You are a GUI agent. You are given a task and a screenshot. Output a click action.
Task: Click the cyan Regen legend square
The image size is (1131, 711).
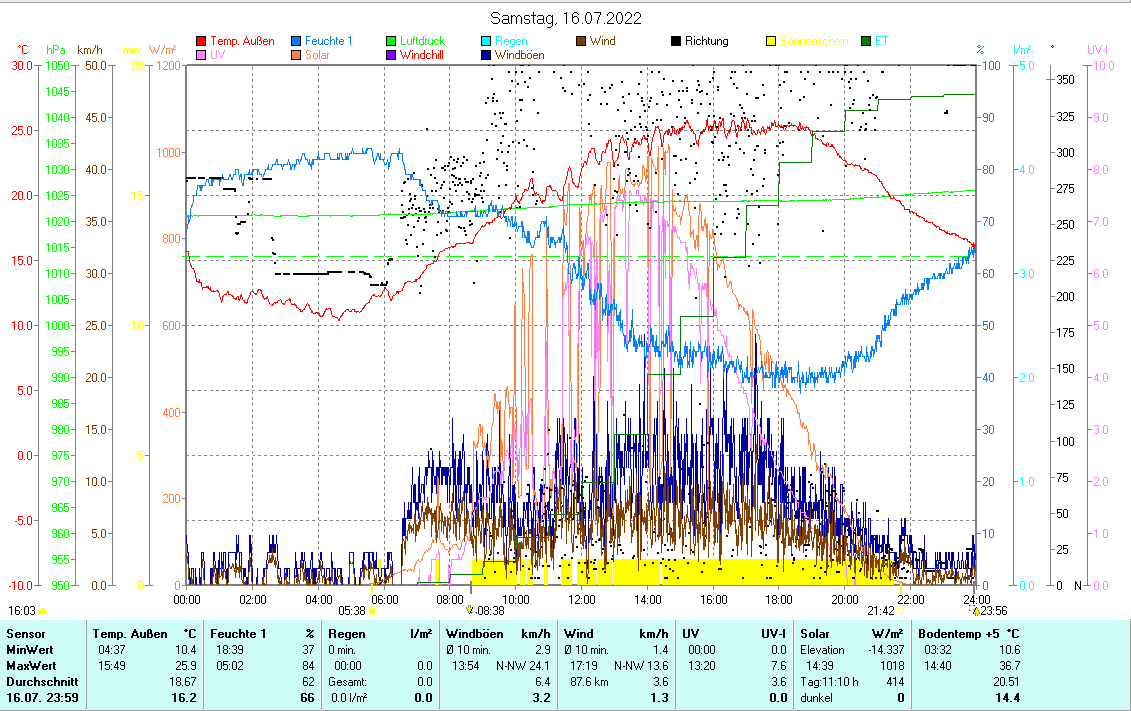click(x=486, y=42)
